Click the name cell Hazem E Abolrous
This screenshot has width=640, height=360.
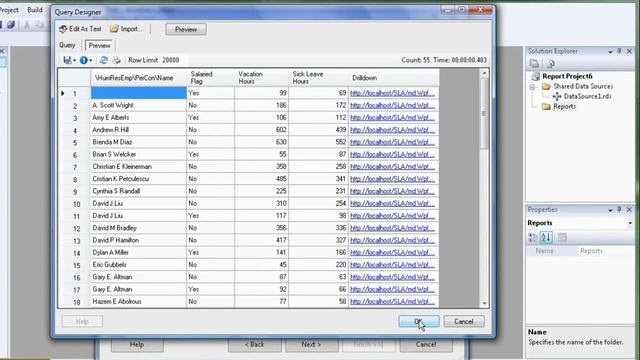click(x=138, y=301)
